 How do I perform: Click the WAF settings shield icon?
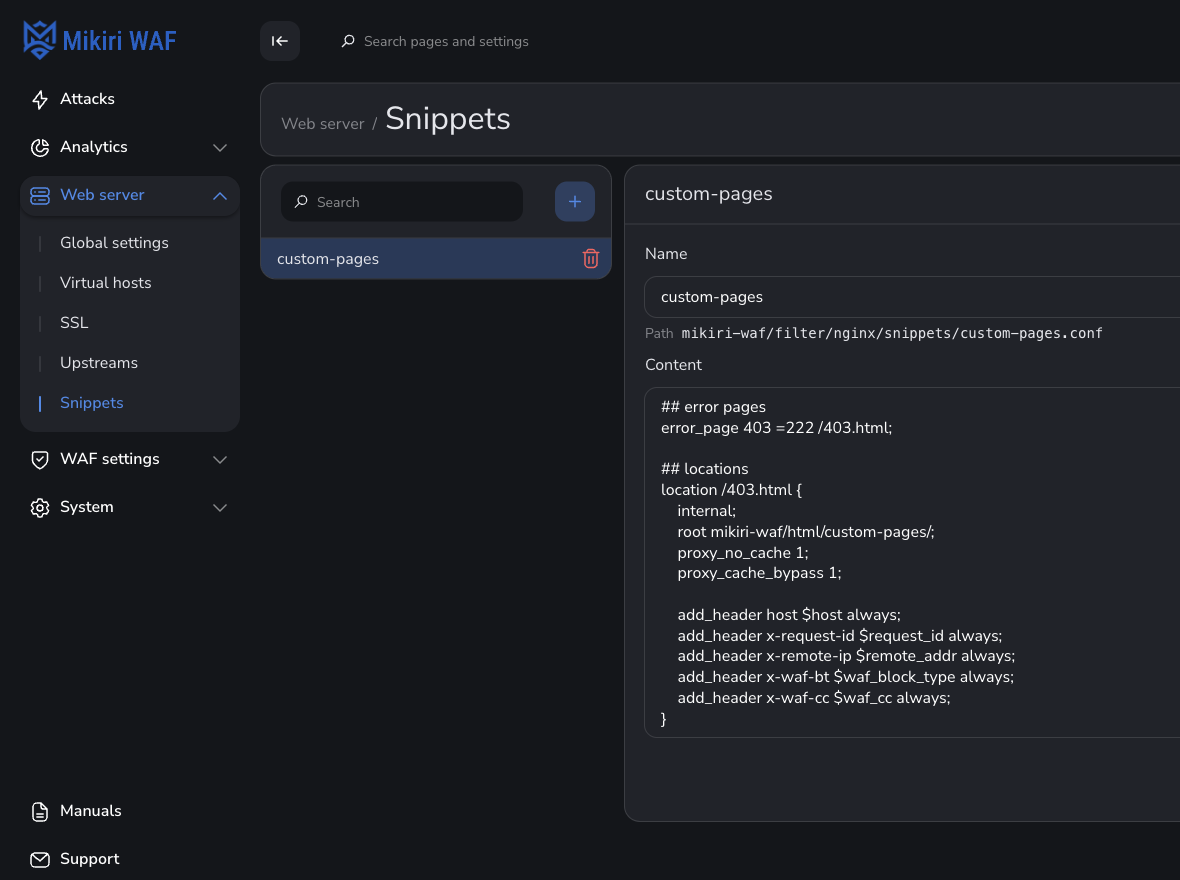40,459
